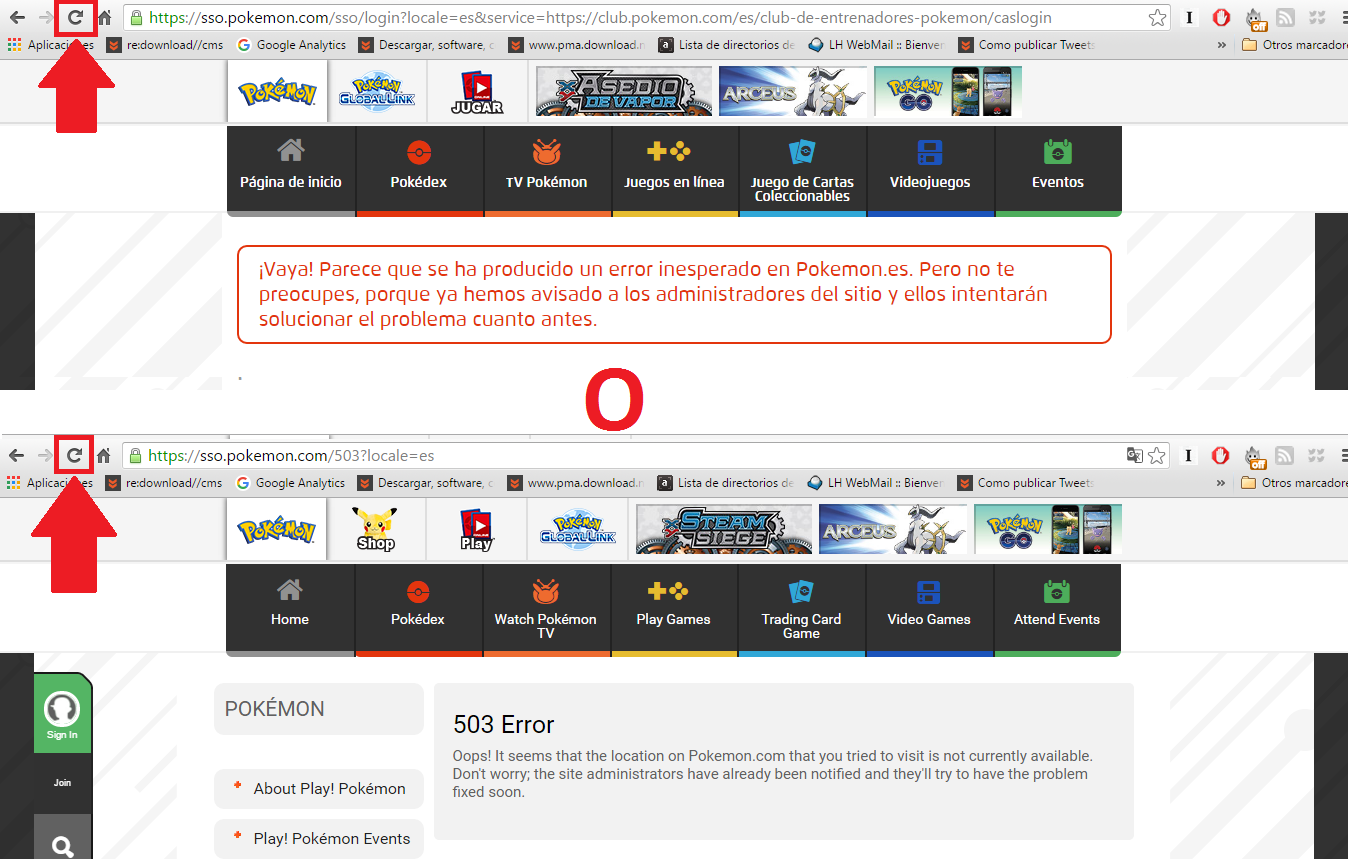Open re:download//cms bookmark in caslogin window

[x=164, y=45]
